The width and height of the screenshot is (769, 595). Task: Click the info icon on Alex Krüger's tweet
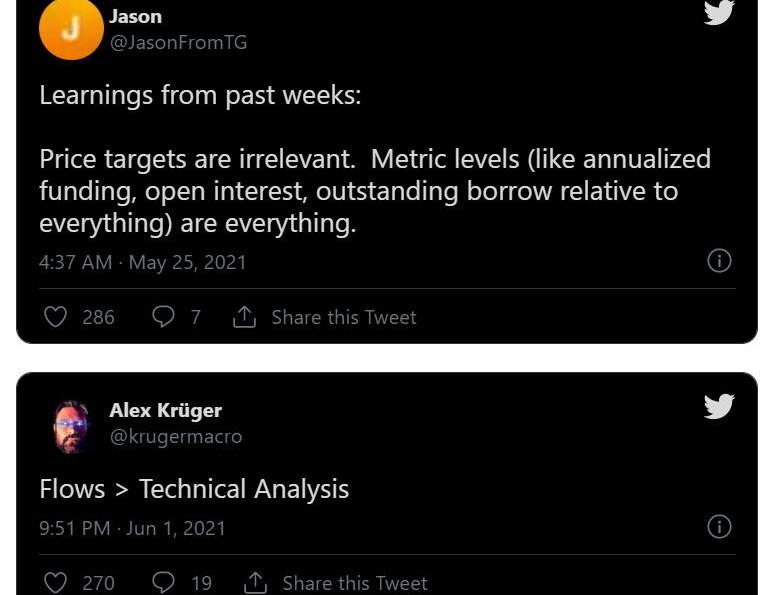pyautogui.click(x=719, y=527)
